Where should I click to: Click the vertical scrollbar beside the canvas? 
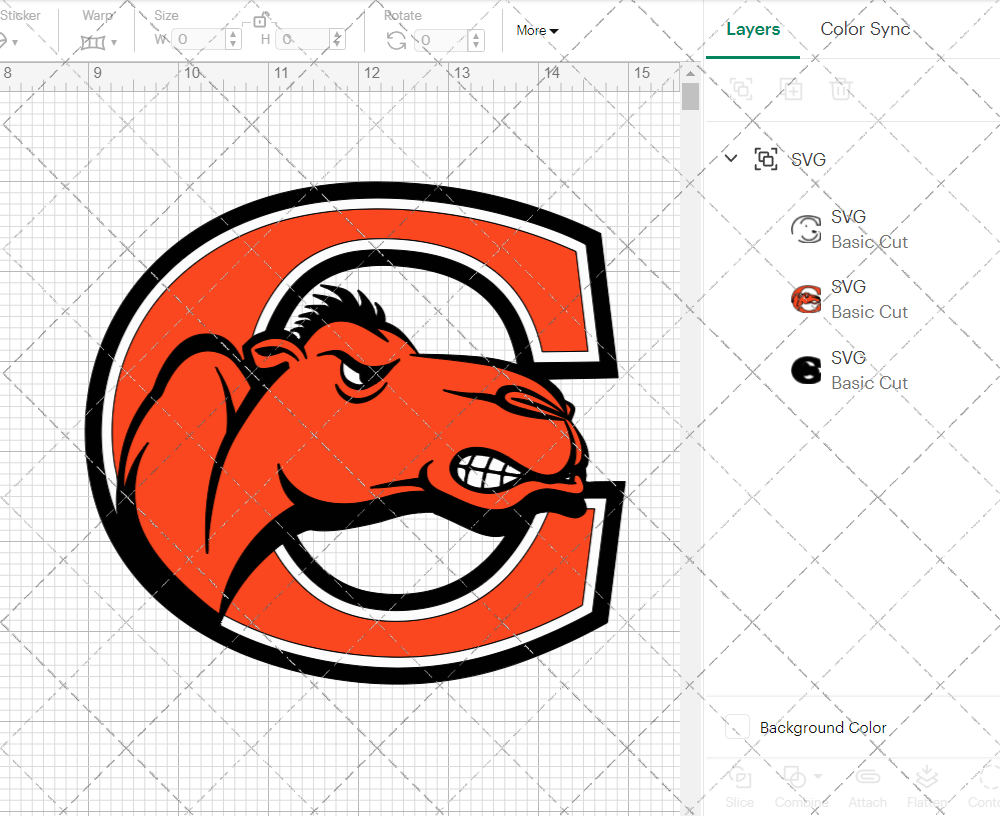pos(689,95)
